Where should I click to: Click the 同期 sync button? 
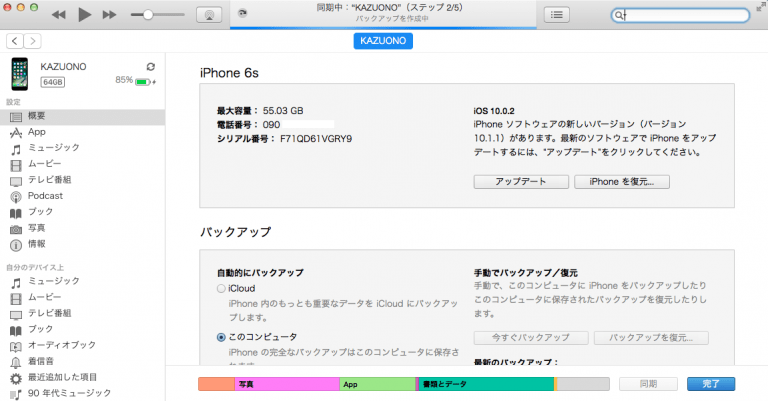point(648,384)
